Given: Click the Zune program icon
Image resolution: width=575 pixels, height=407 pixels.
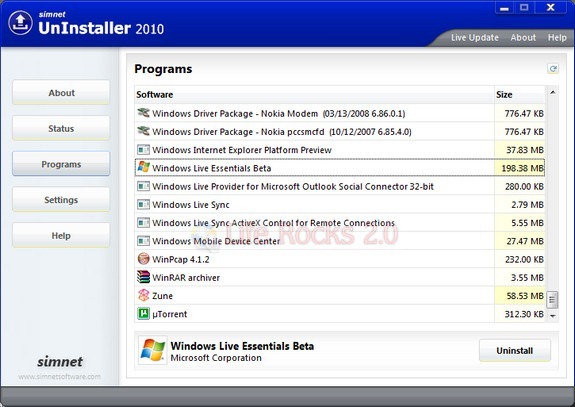Looking at the screenshot, I should [143, 296].
